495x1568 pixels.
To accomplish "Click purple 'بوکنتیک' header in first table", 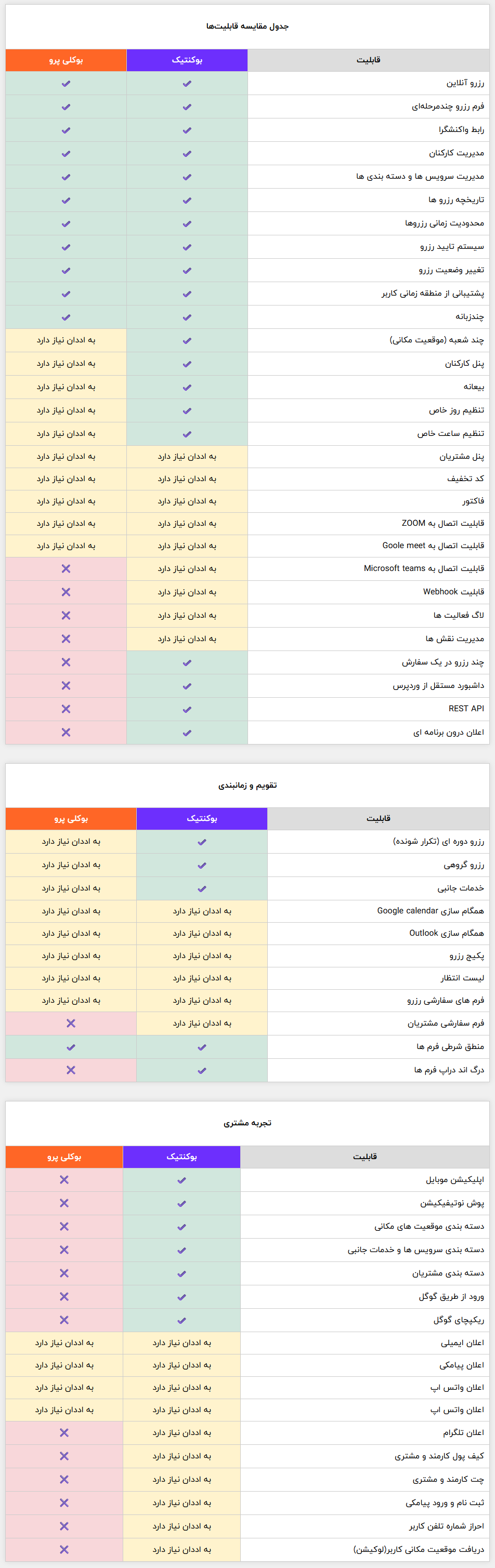I will pos(187,60).
